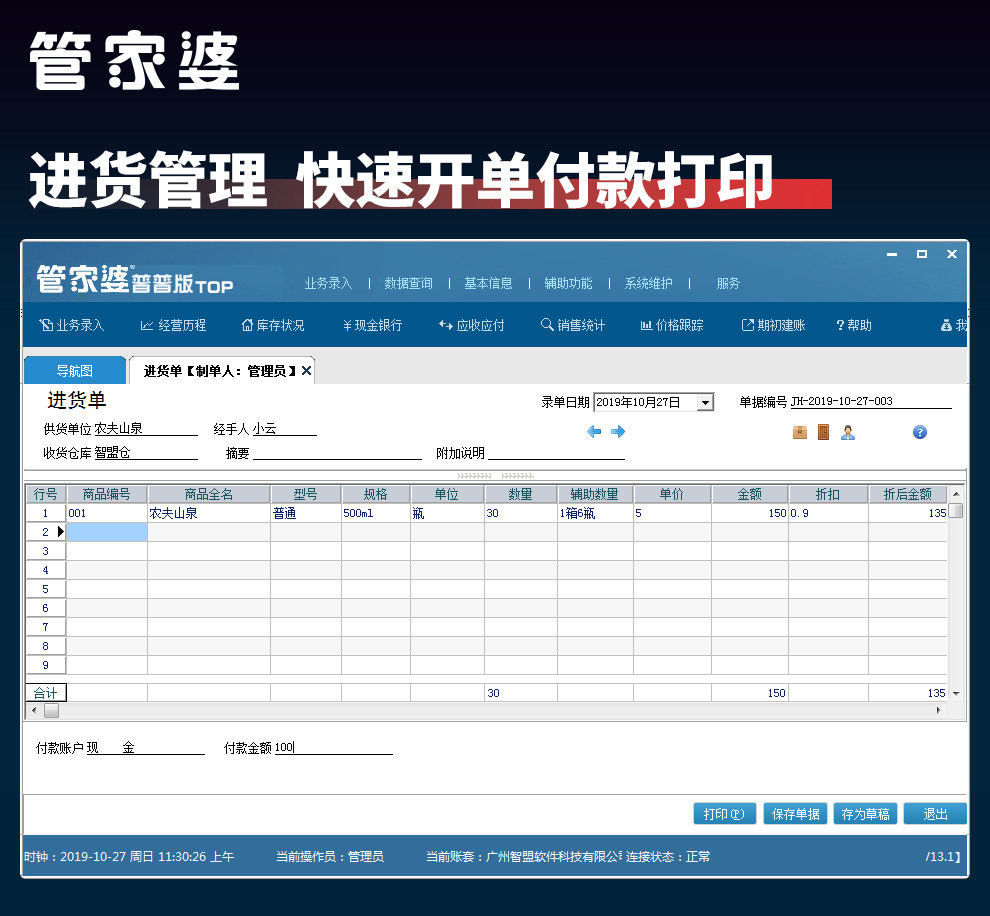This screenshot has width=990, height=916.
Task: Select cell 500ml in row 1
Action: click(376, 513)
